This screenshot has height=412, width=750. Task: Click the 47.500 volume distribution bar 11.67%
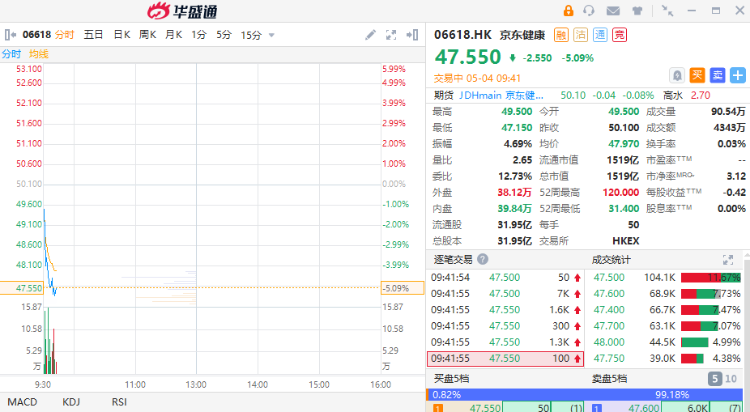click(711, 278)
